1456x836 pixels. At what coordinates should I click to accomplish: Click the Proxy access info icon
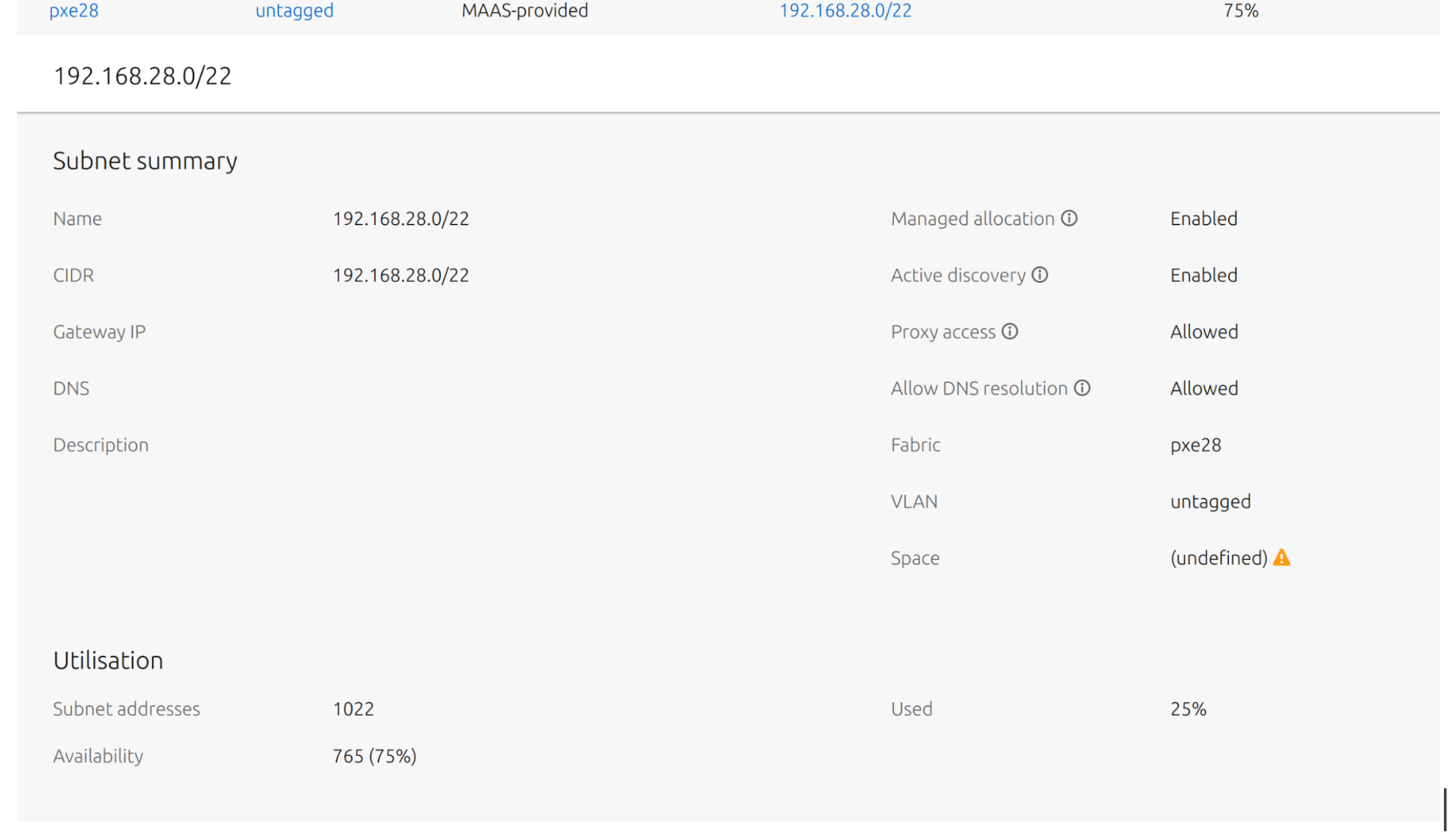click(x=1010, y=331)
